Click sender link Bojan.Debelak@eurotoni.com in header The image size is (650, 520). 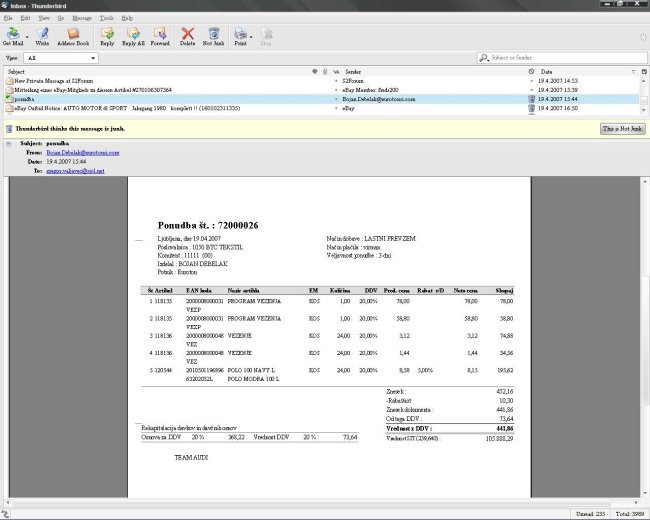(82, 152)
